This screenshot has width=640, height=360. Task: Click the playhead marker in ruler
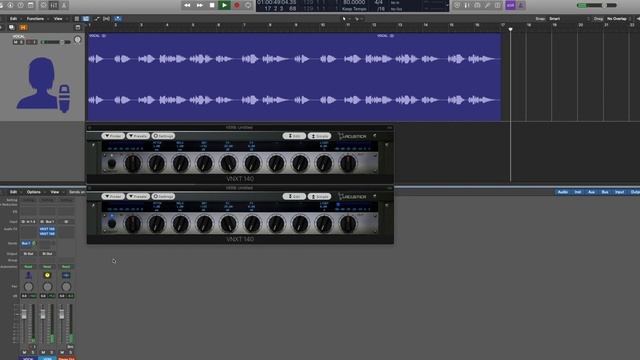pos(510,29)
